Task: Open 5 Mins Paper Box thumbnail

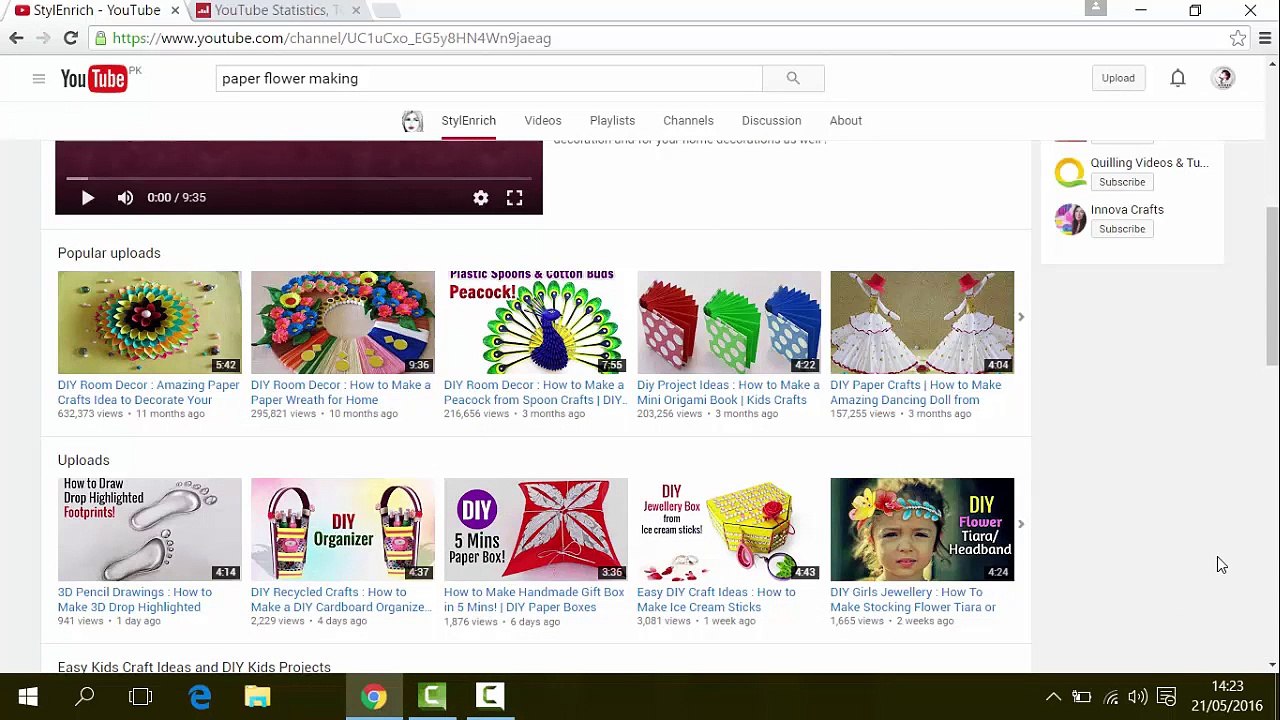Action: click(536, 529)
